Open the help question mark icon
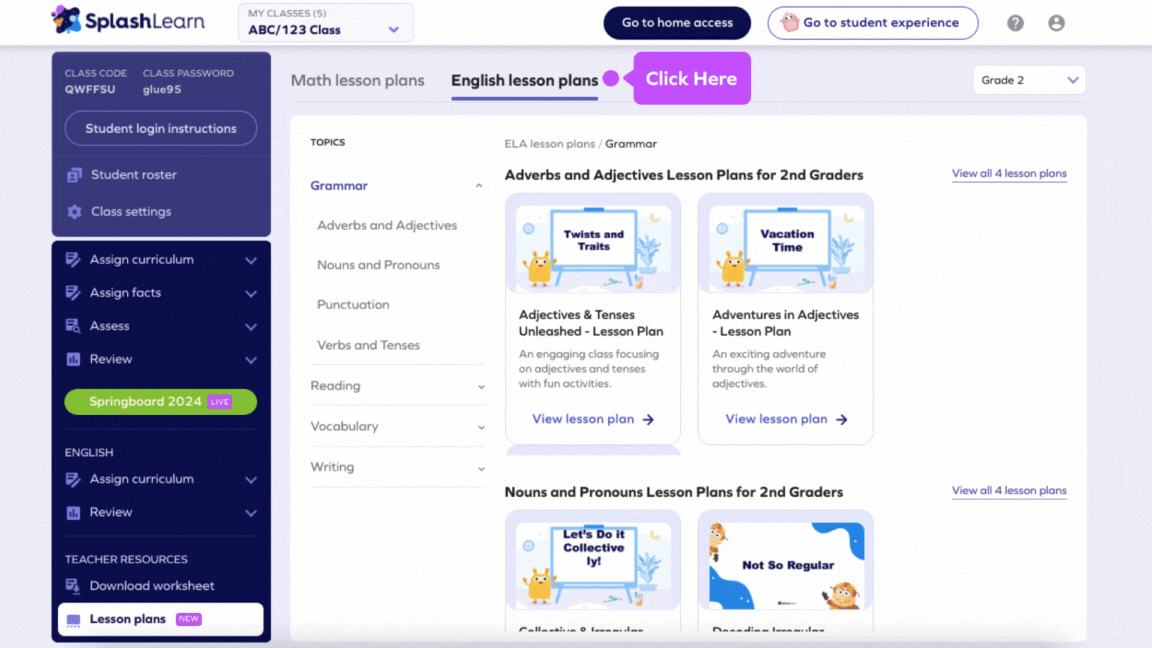This screenshot has height=648, width=1152. 1015,23
